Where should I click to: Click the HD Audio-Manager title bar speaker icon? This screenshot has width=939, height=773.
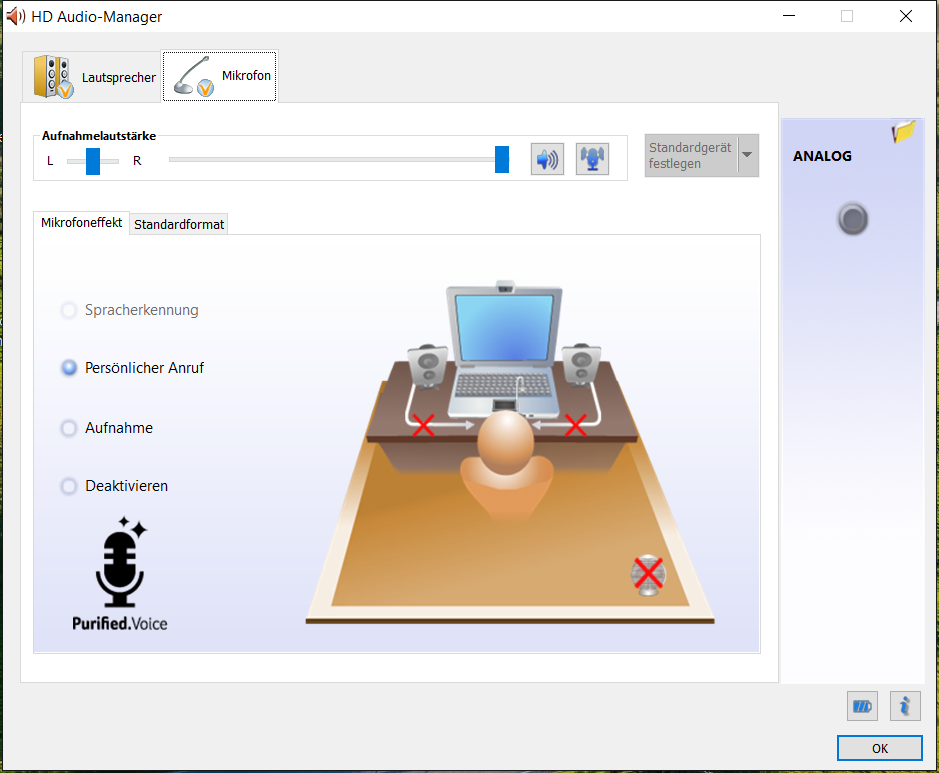pyautogui.click(x=16, y=16)
